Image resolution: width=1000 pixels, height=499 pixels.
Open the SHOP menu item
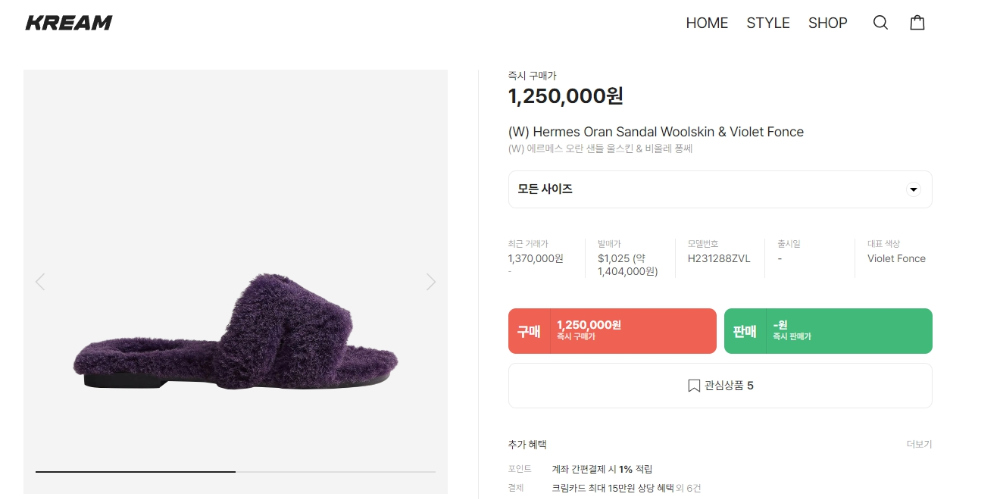(828, 23)
